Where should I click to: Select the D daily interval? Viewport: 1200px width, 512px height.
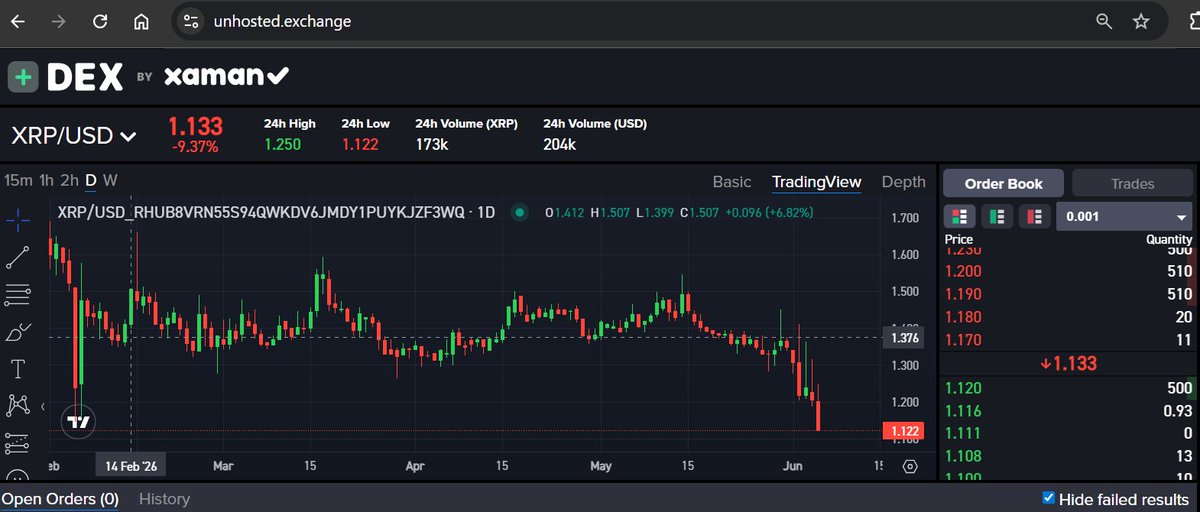coord(90,180)
